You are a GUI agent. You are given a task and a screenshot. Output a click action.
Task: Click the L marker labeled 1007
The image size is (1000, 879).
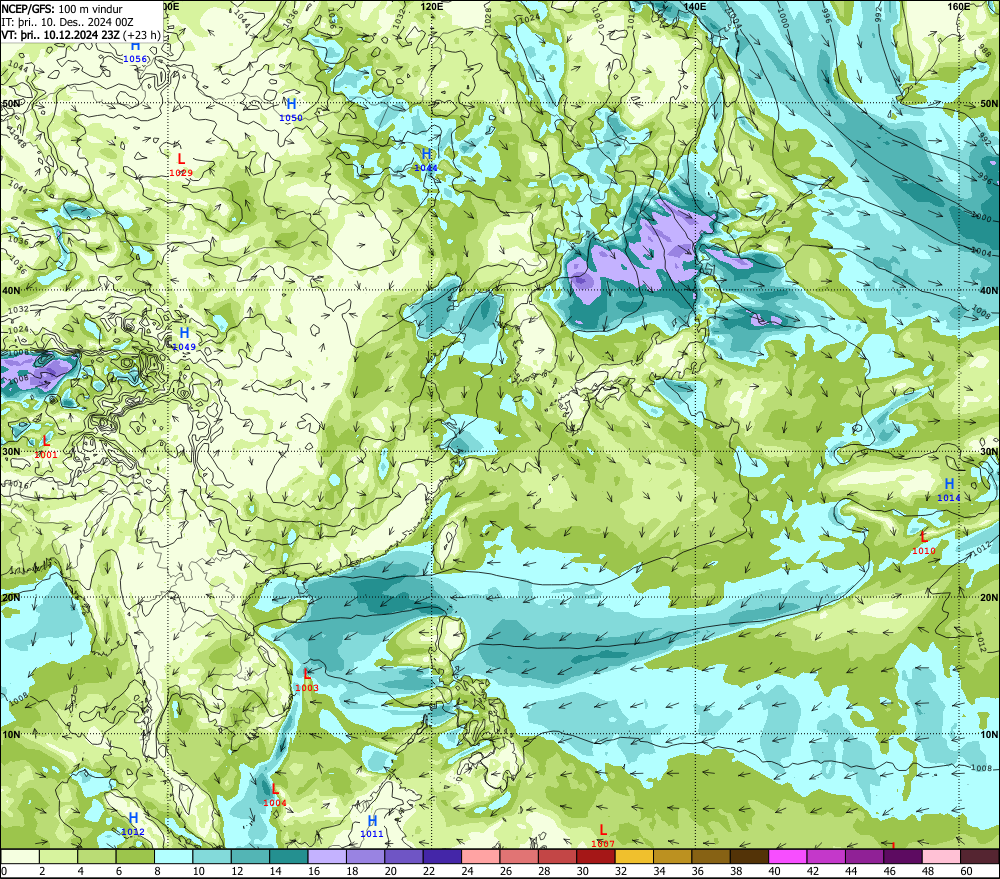point(603,830)
